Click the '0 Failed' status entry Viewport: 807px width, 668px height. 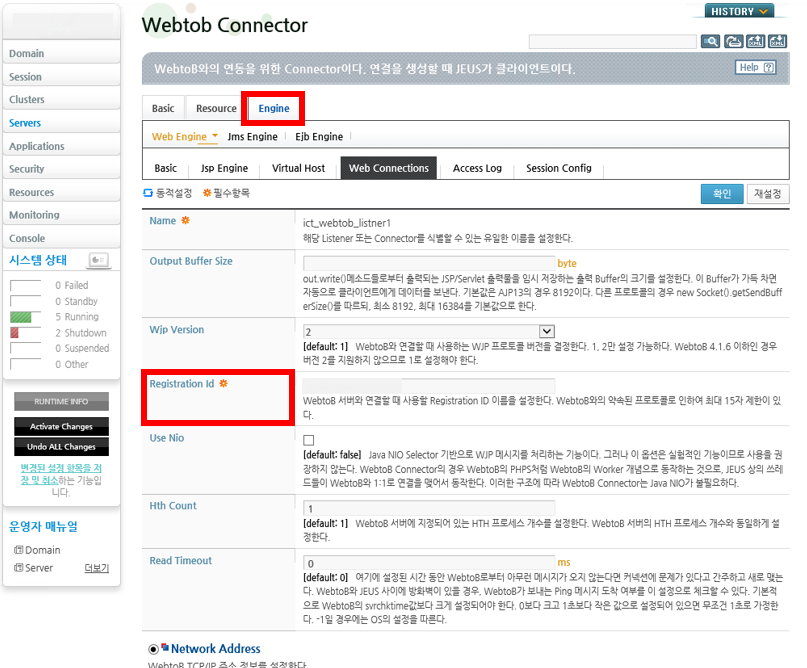pyautogui.click(x=72, y=285)
